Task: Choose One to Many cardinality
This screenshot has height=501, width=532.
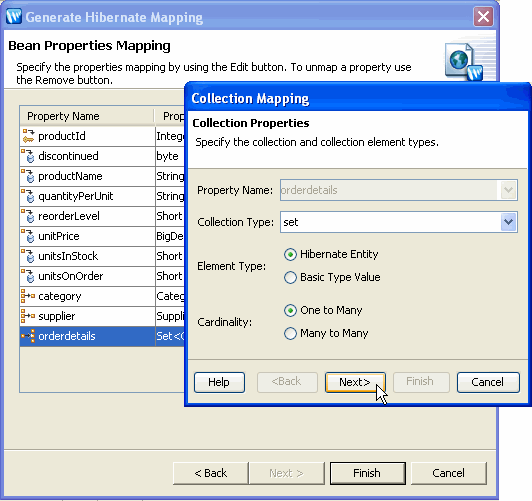Action: 290,310
